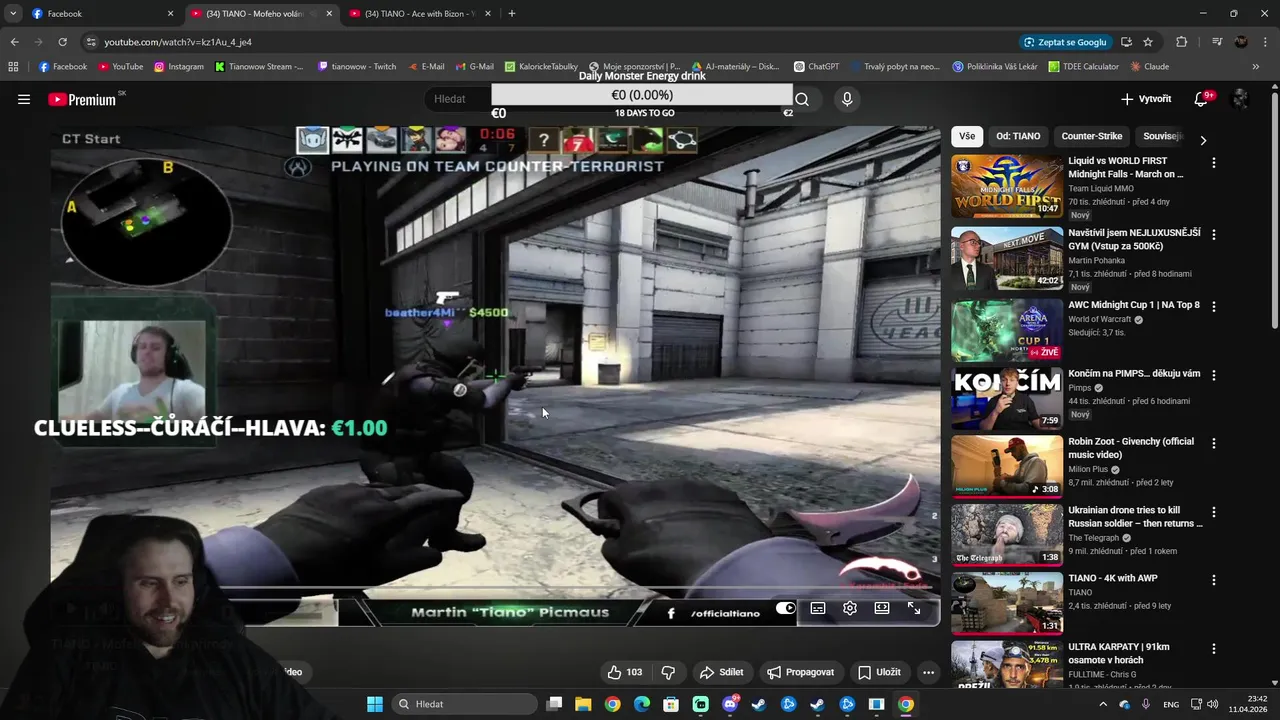This screenshot has height=720, width=1280.
Task: Select the Vše filter chip
Action: [x=967, y=136]
